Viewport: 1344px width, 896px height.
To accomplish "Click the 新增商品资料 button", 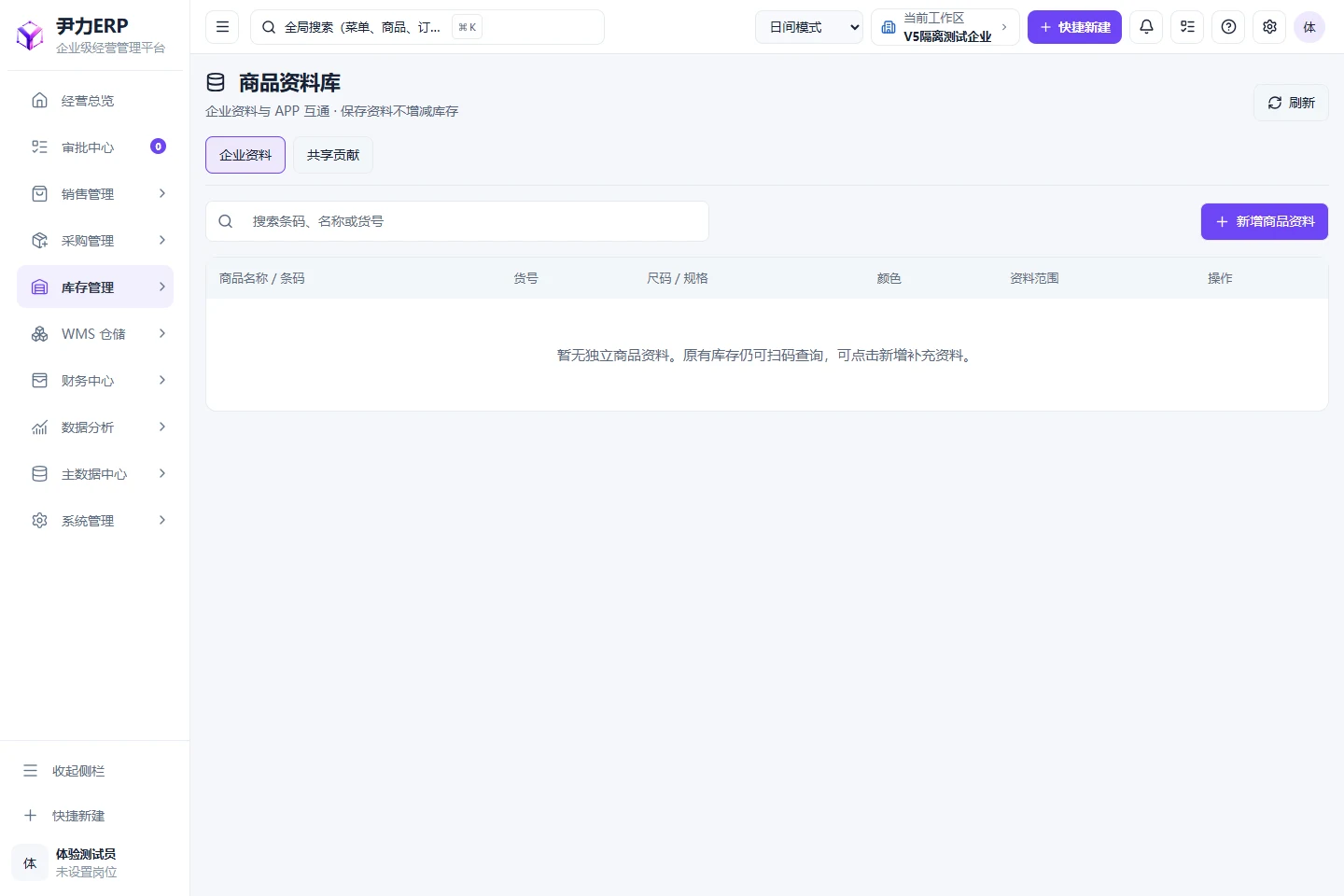I will coord(1265,221).
